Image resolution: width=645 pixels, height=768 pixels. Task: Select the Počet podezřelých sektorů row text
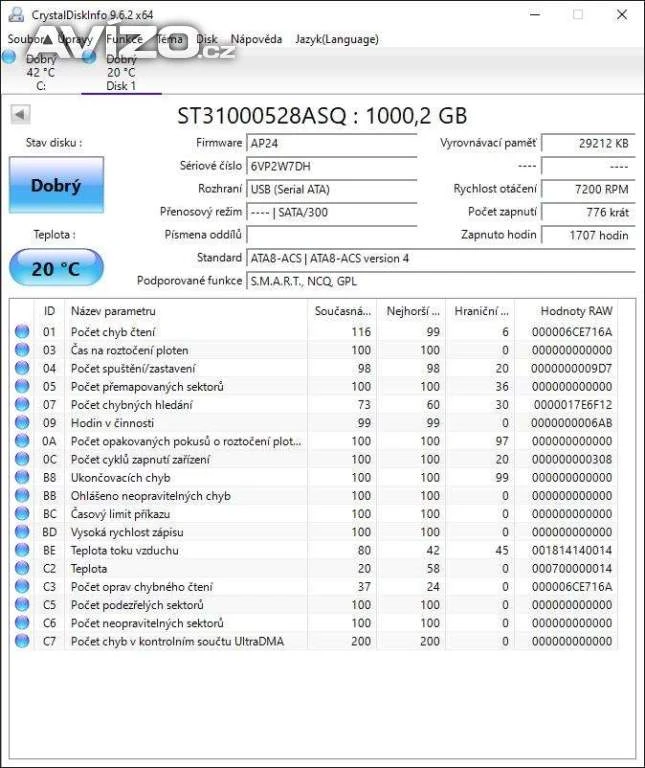point(137,605)
